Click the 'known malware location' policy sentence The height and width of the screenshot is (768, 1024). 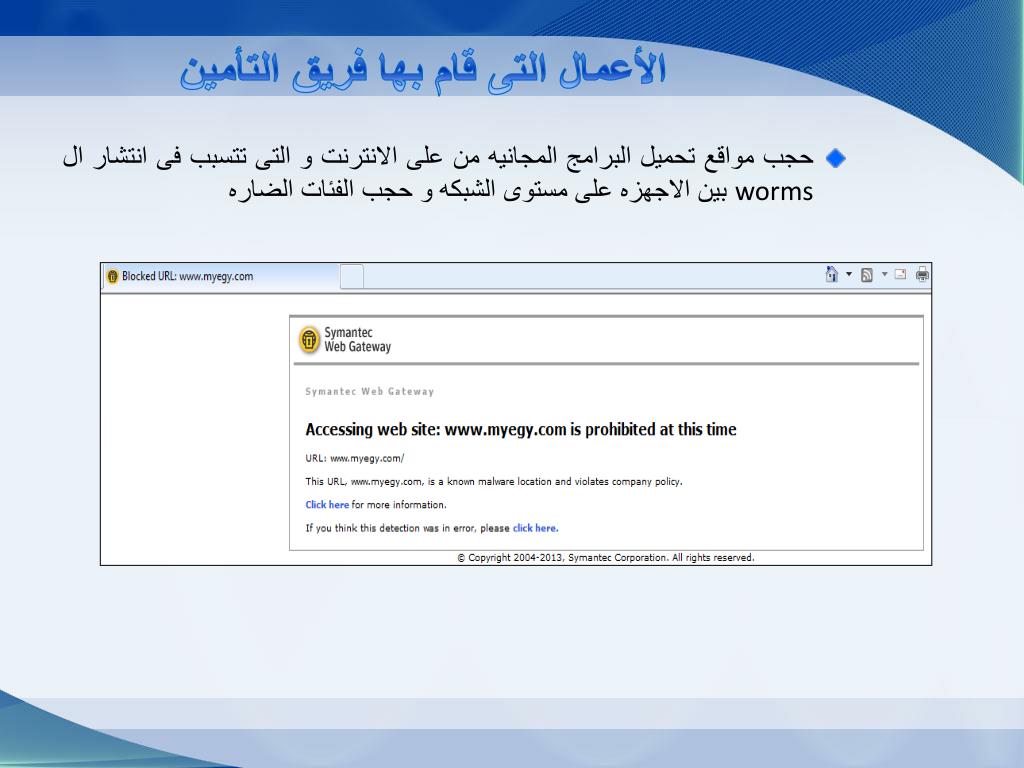point(494,482)
